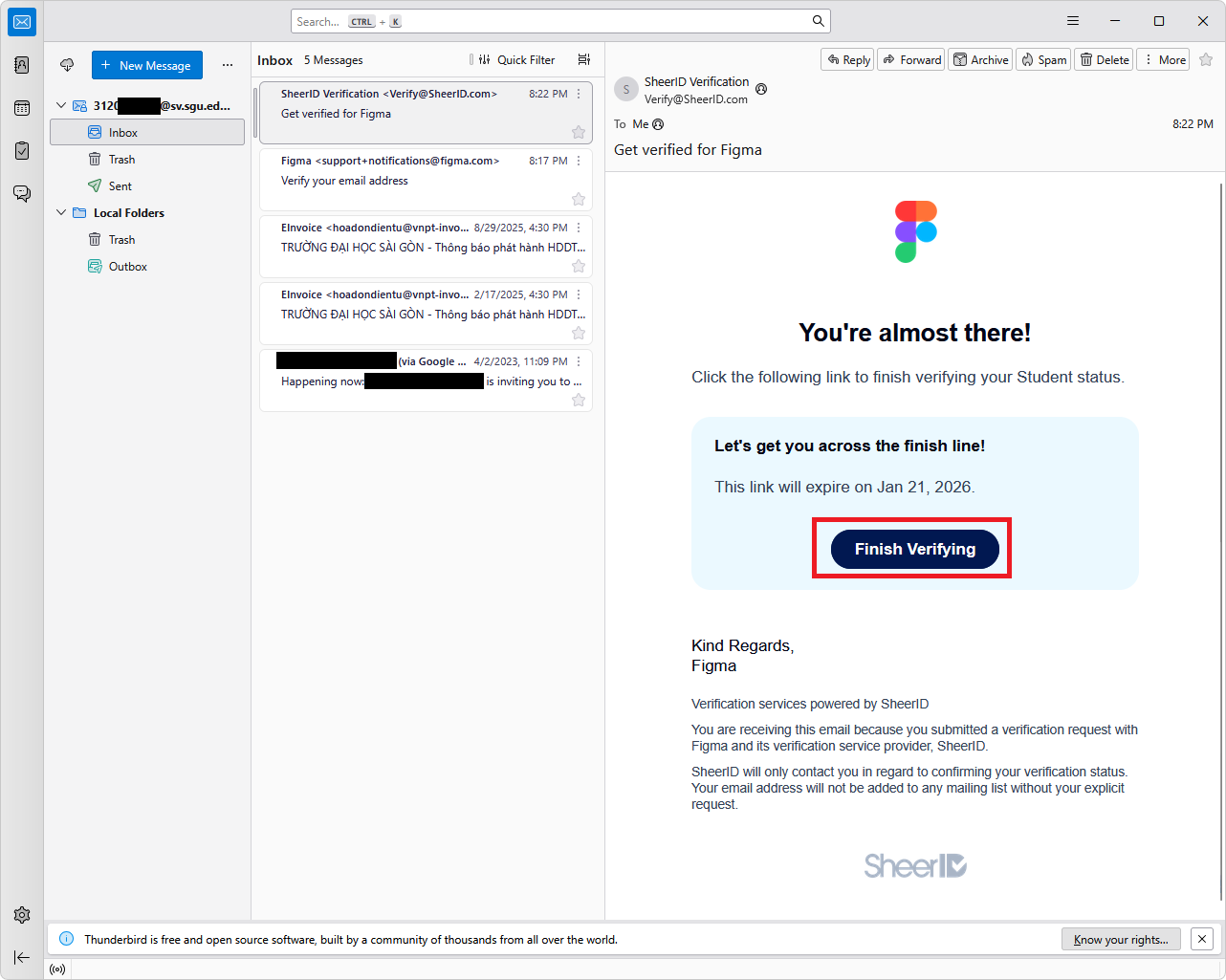This screenshot has height=980, width=1226.
Task: Star the open message in header
Action: tap(1206, 59)
